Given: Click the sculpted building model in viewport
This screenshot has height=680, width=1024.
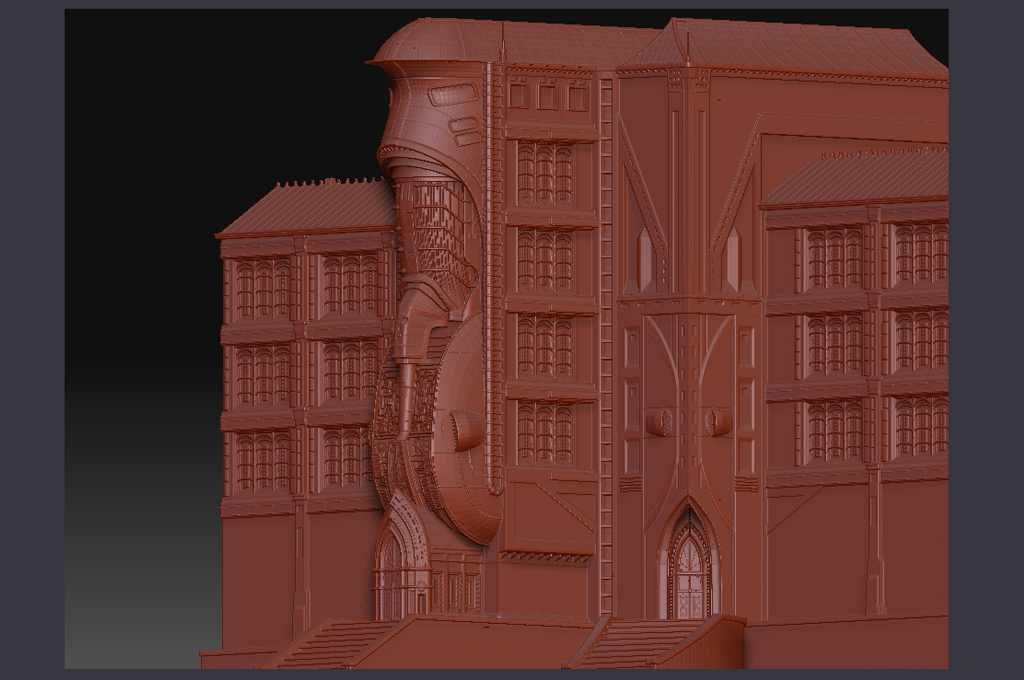Looking at the screenshot, I should tap(575, 344).
